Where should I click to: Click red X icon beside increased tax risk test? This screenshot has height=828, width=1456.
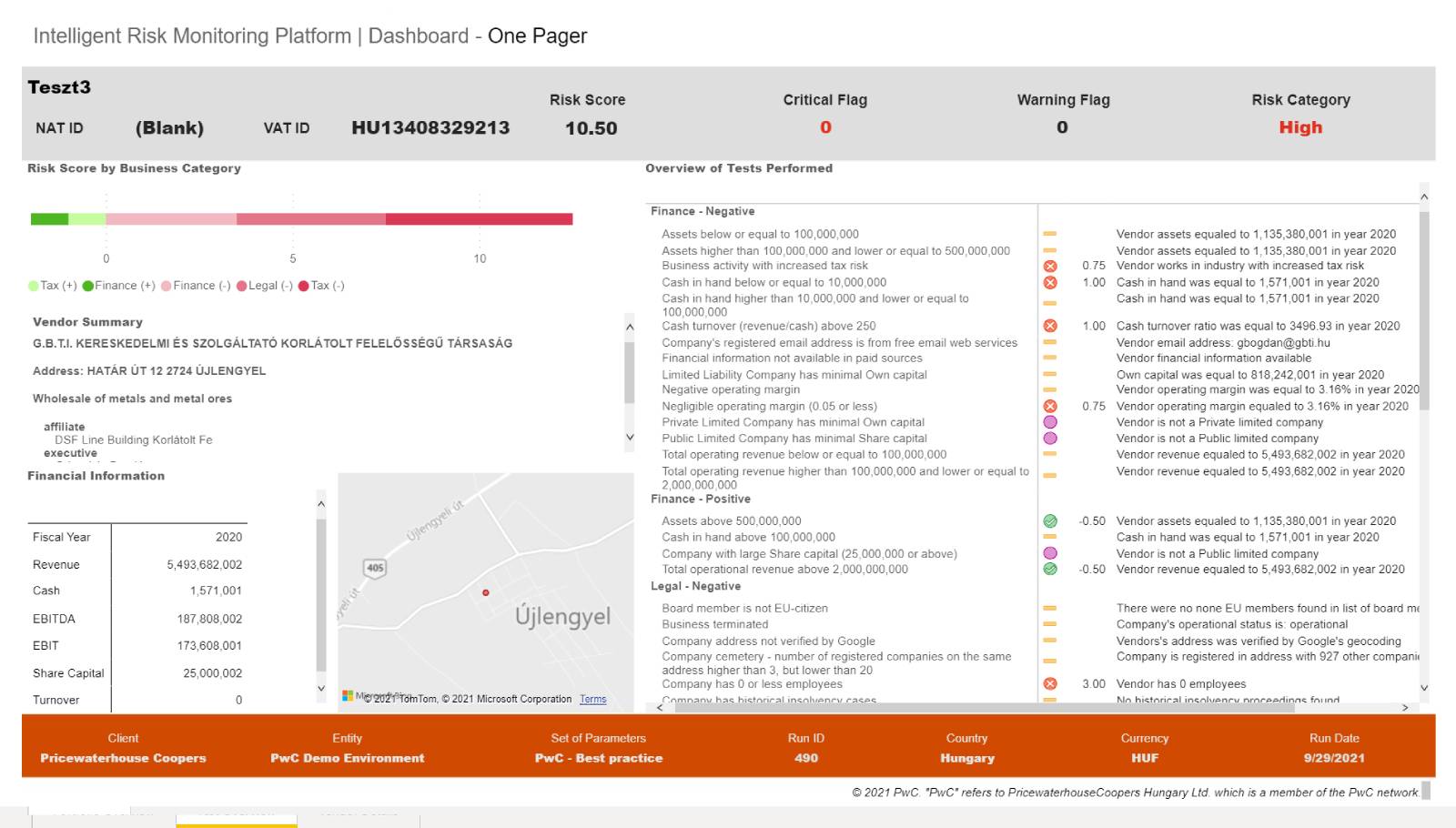[x=1050, y=266]
